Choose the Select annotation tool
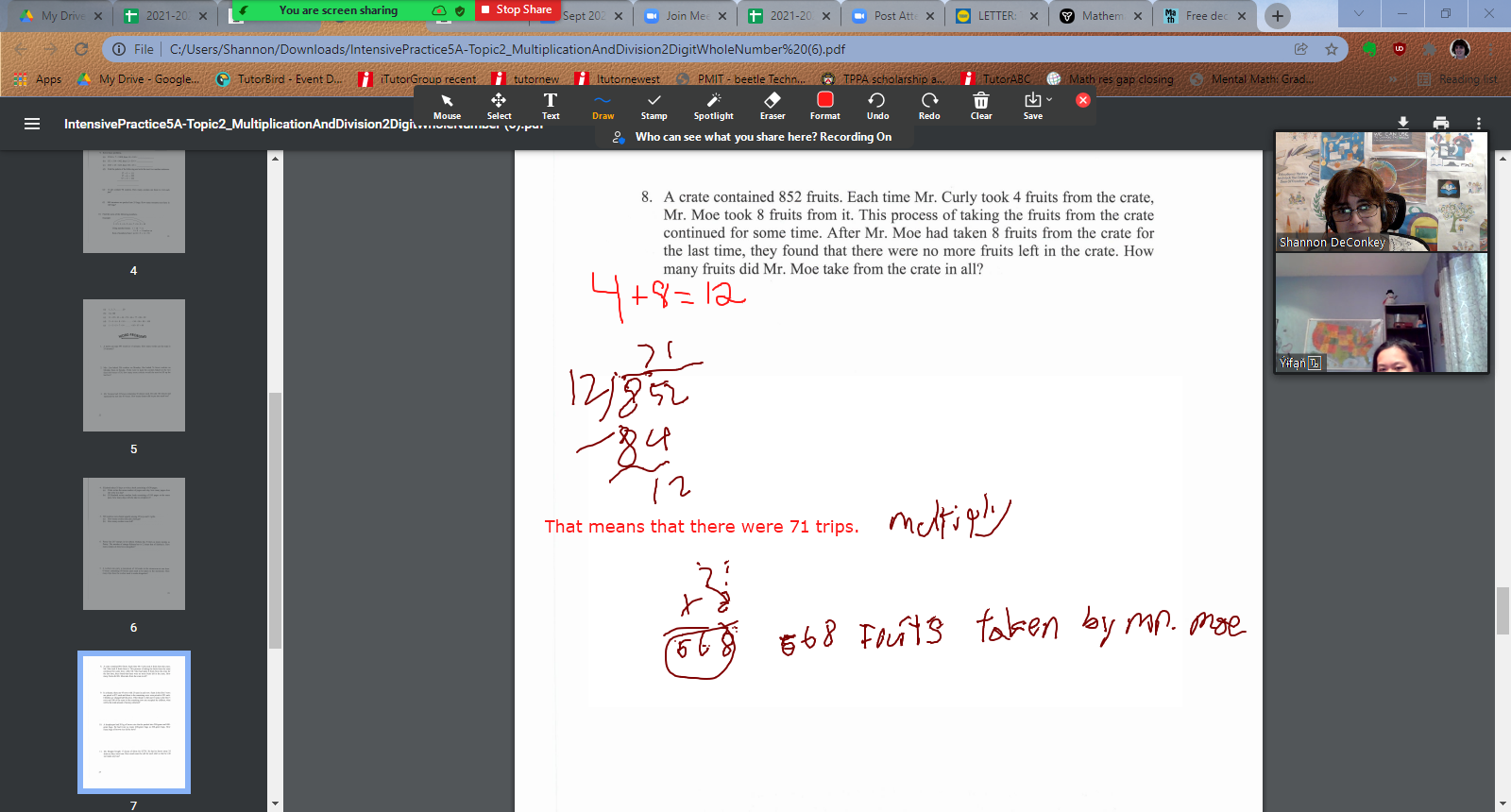Image resolution: width=1511 pixels, height=812 pixels. click(499, 106)
